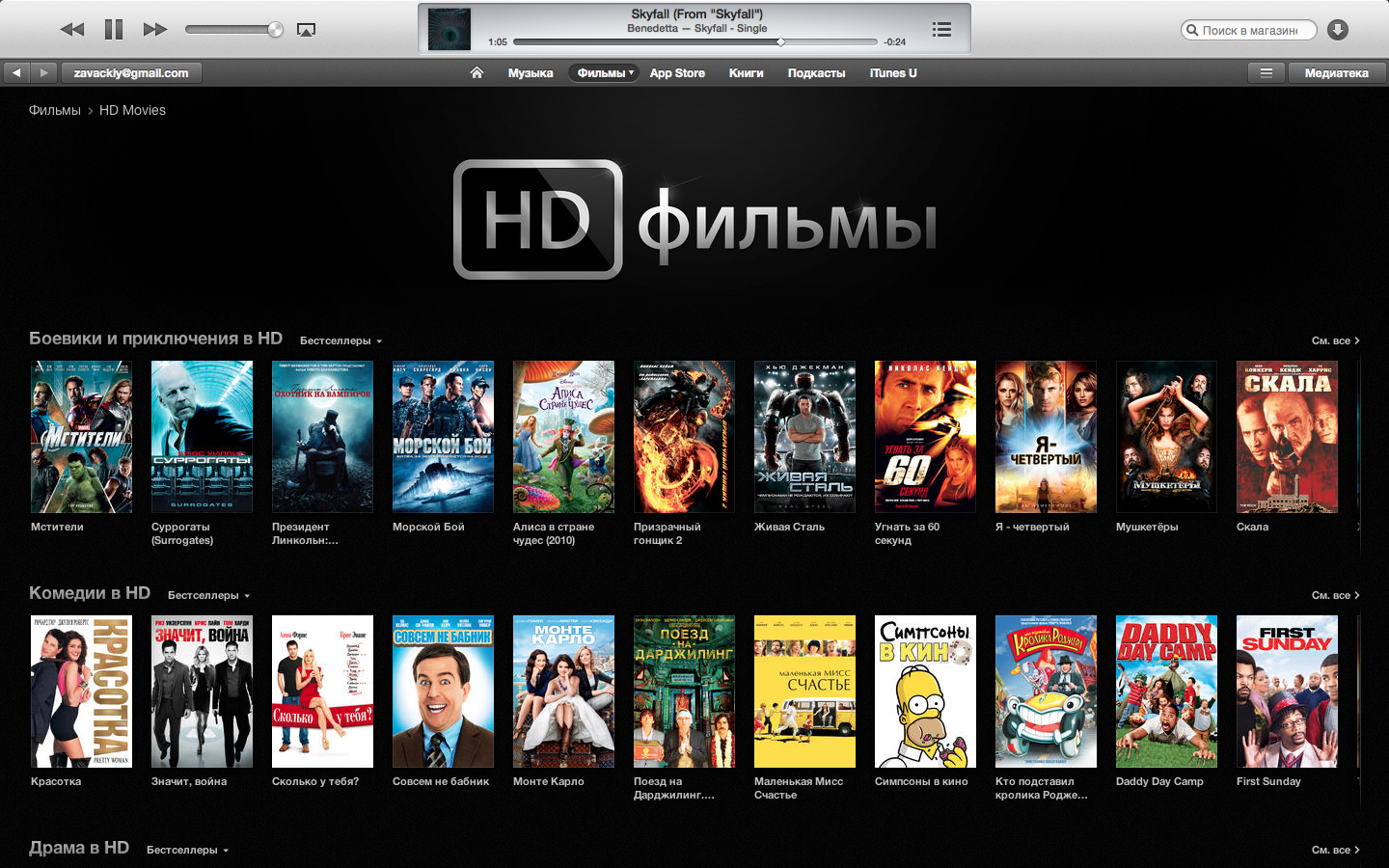Switch to the iTunes U tab
Screen dimensions: 1389x868
893,73
